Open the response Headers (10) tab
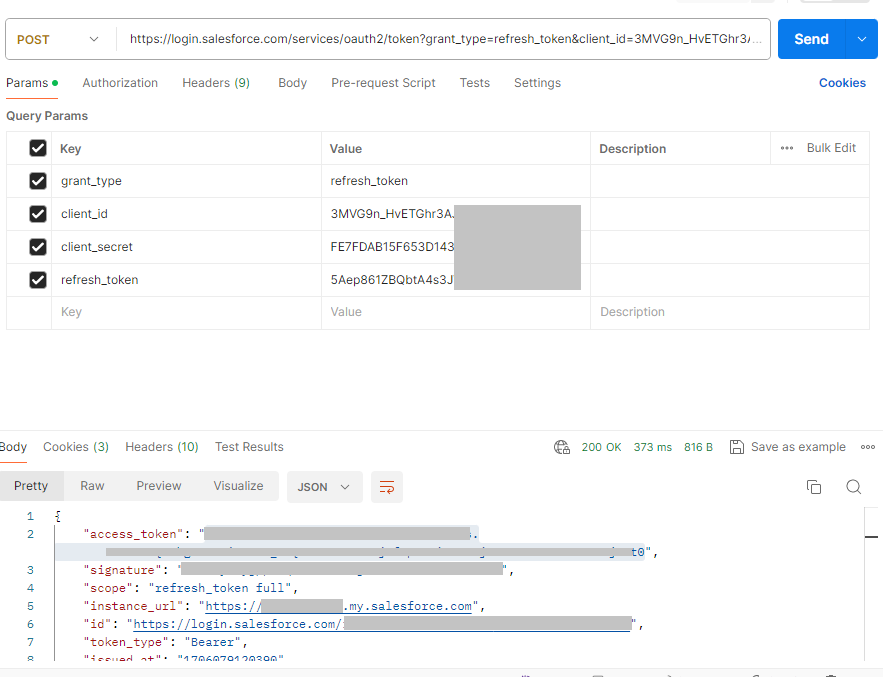883x677 pixels. (x=162, y=447)
